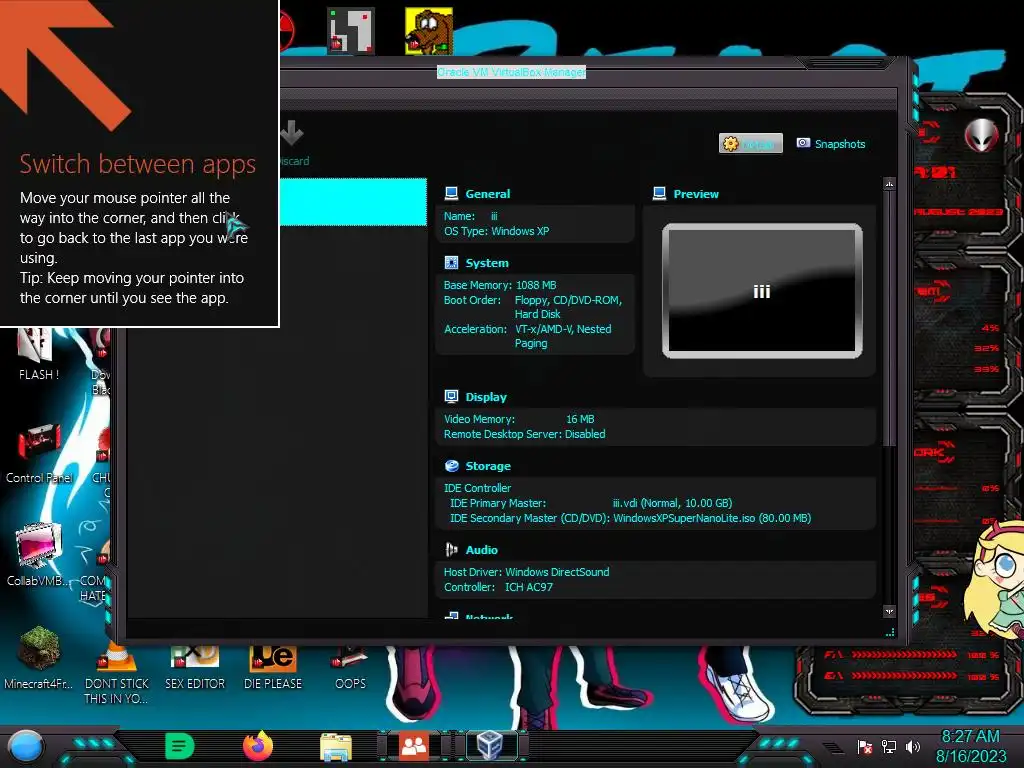The height and width of the screenshot is (768, 1024).
Task: Click the Controller: ICH AC97 text
Action: click(498, 587)
